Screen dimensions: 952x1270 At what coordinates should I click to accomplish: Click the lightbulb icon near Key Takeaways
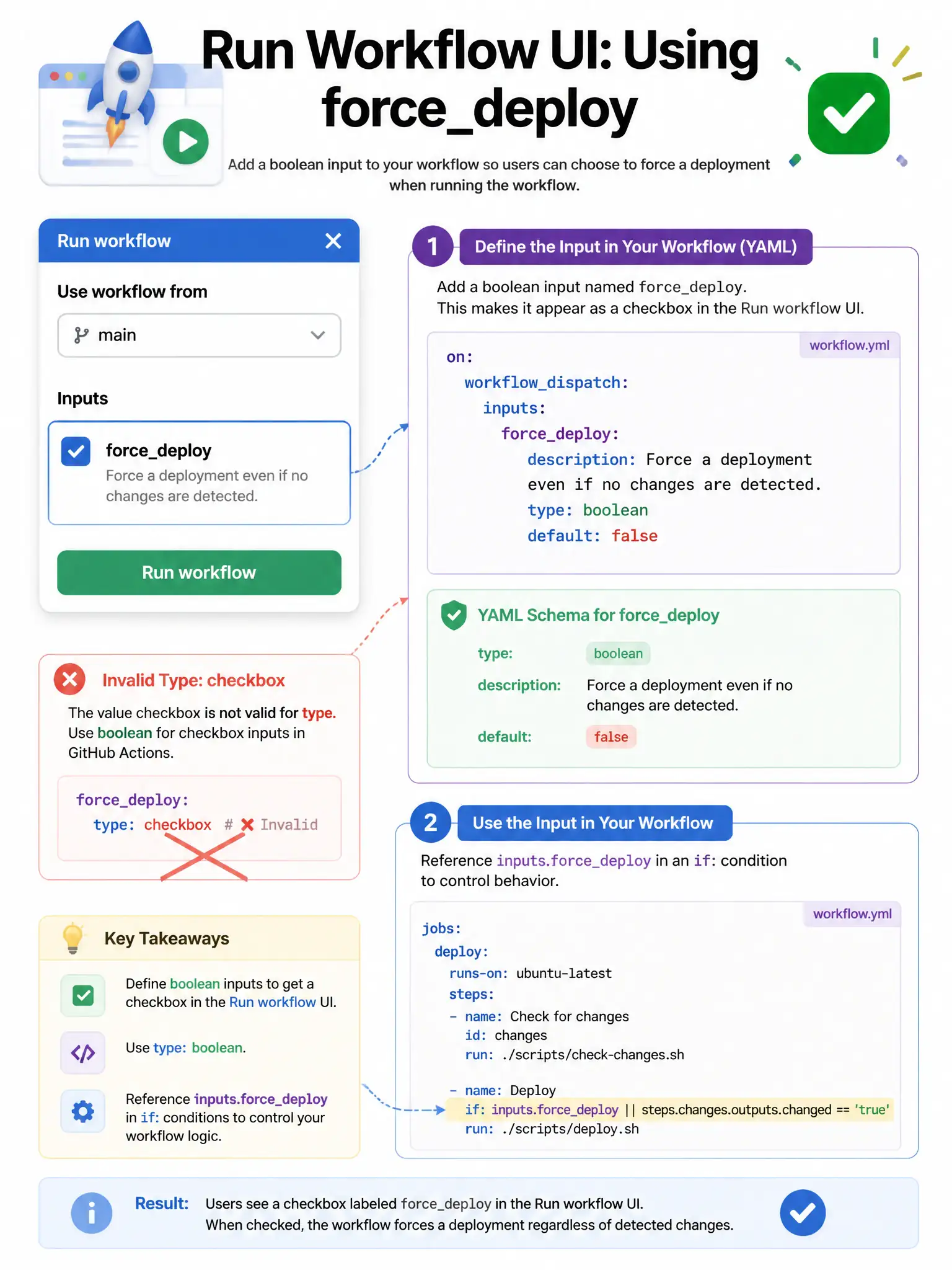click(73, 938)
